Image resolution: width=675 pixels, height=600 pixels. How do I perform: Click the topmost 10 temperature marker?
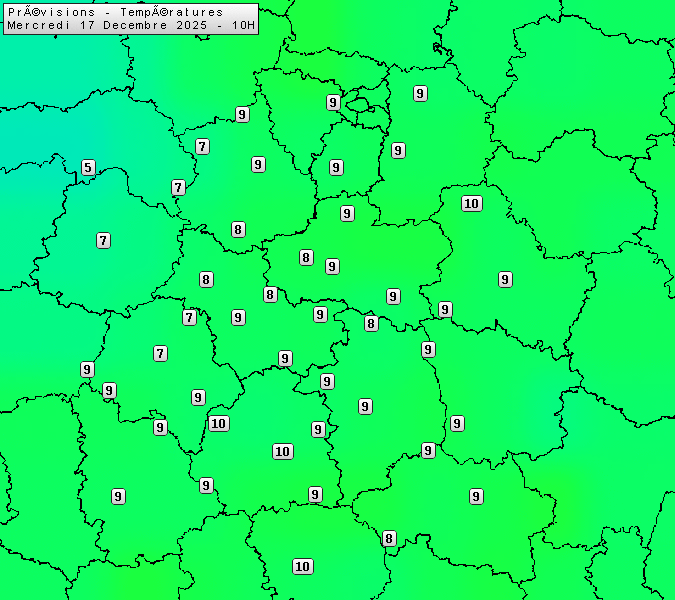point(472,204)
